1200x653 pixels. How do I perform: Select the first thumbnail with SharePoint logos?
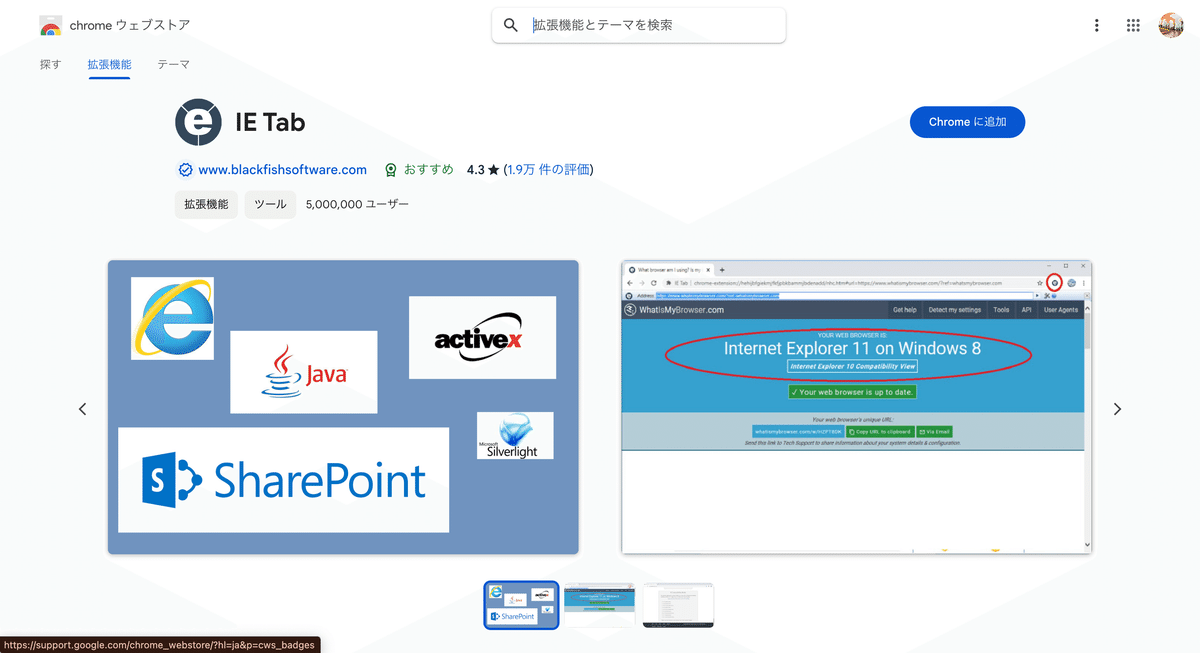(521, 605)
